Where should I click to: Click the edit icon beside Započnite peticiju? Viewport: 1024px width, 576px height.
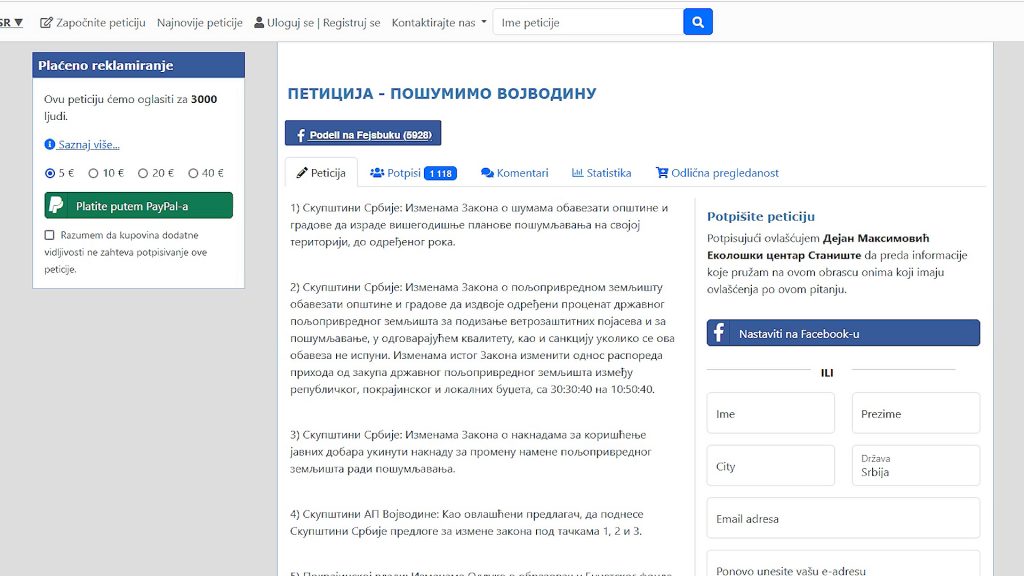tap(46, 23)
